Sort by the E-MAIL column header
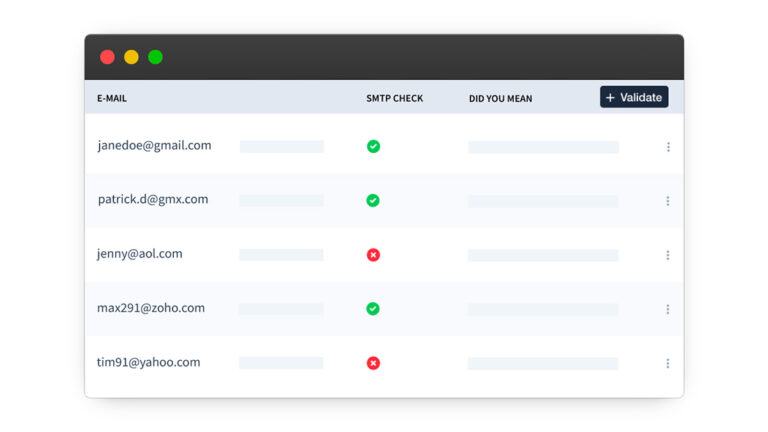Screen dimensions: 768x432 click(x=112, y=99)
